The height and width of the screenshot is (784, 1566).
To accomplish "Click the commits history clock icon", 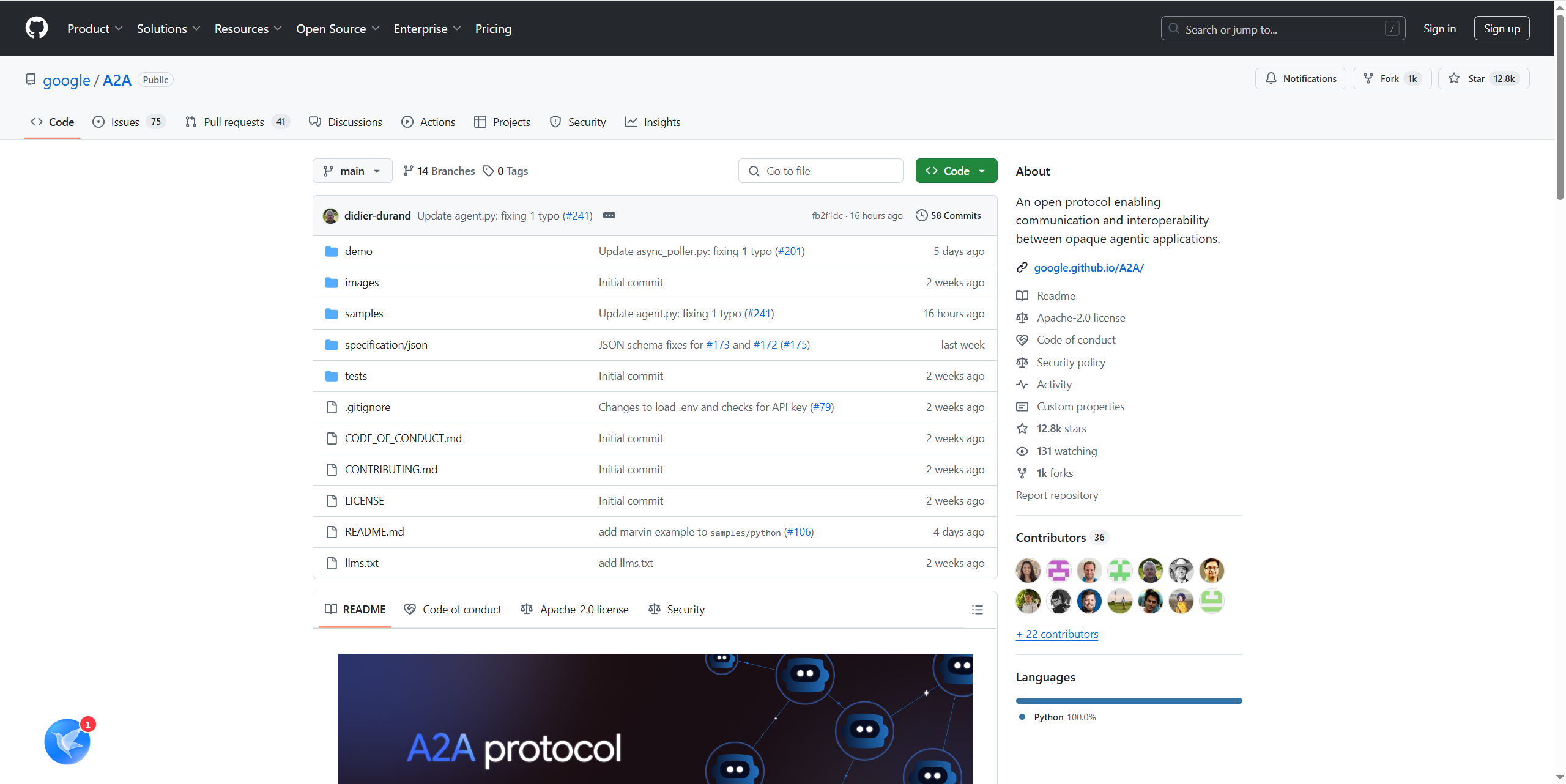I will tap(921, 215).
